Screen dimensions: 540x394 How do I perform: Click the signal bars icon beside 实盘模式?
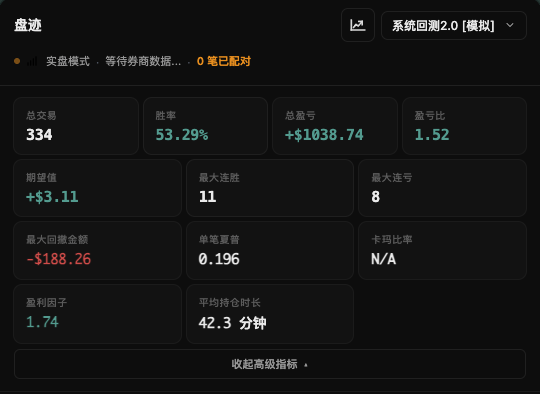click(x=32, y=61)
